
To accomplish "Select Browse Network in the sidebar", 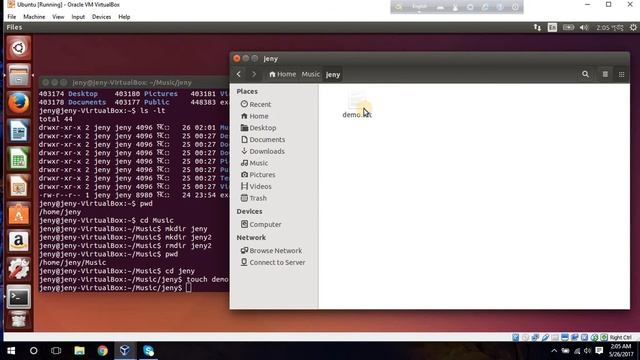I will pyautogui.click(x=271, y=251).
